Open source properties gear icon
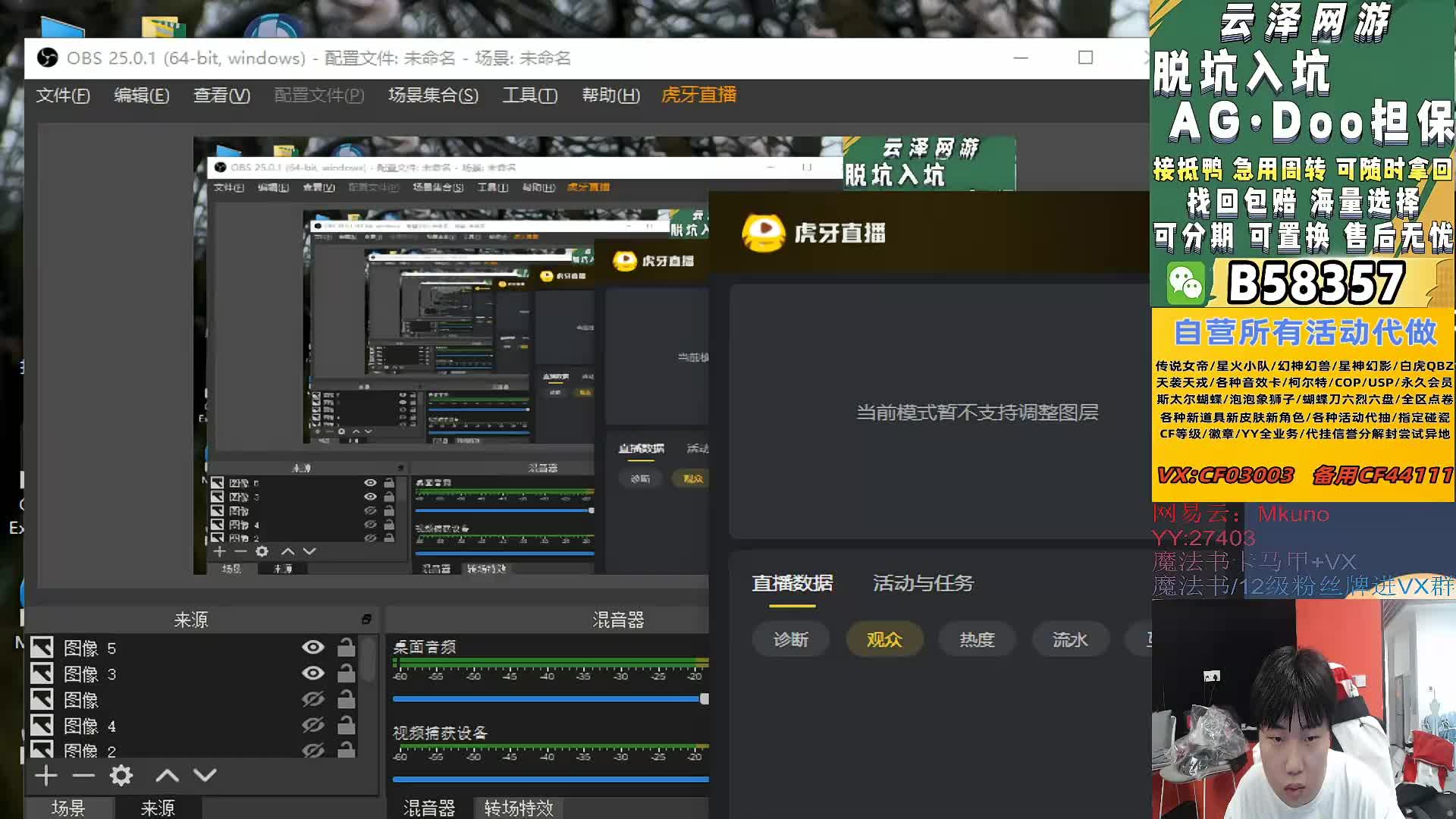1456x819 pixels. (x=121, y=776)
